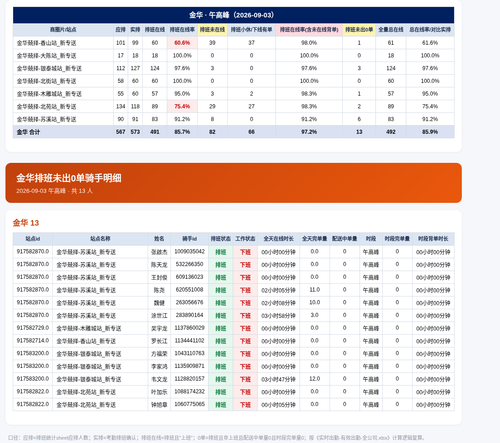Image resolution: width=500 pixels, height=443 pixels.
Task: Click the total "85.9%" value
Action: pyautogui.click(x=430, y=132)
